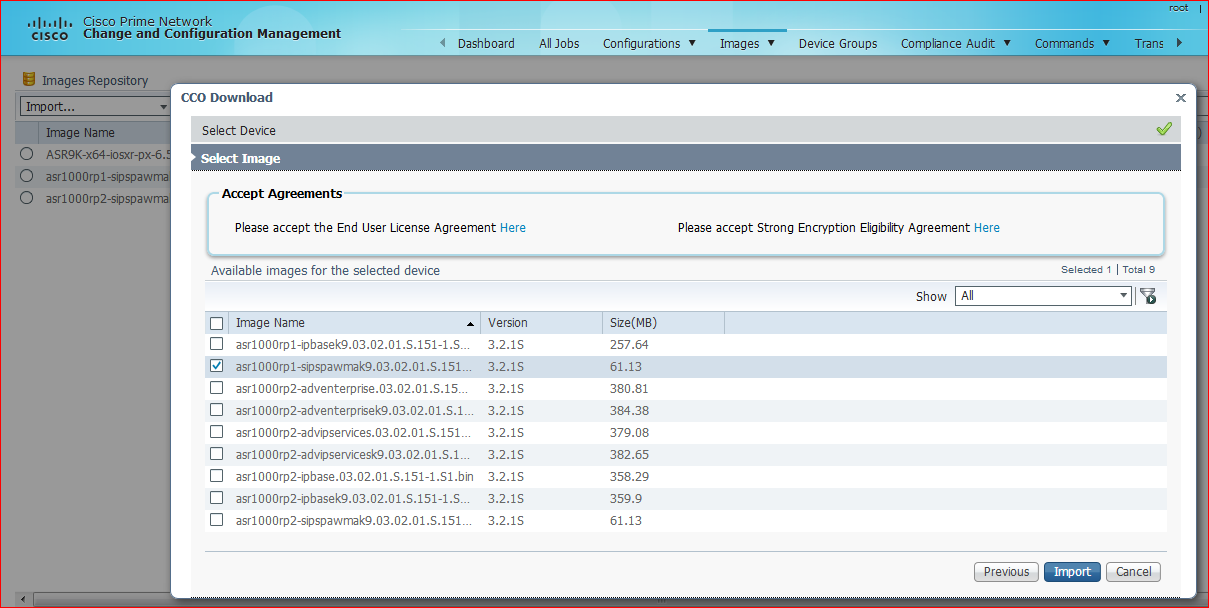The image size is (1209, 608).
Task: Open End User License Agreement Here link
Action: coord(513,228)
